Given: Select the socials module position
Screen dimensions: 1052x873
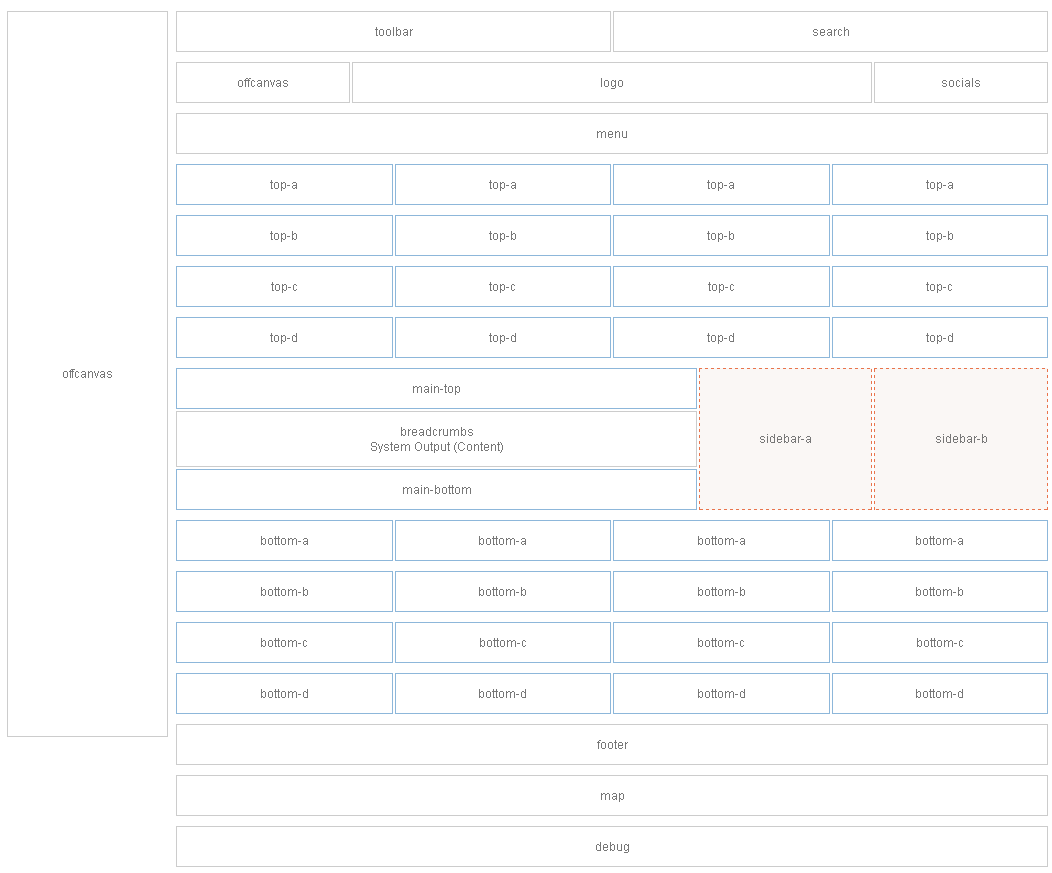Looking at the screenshot, I should coord(960,82).
